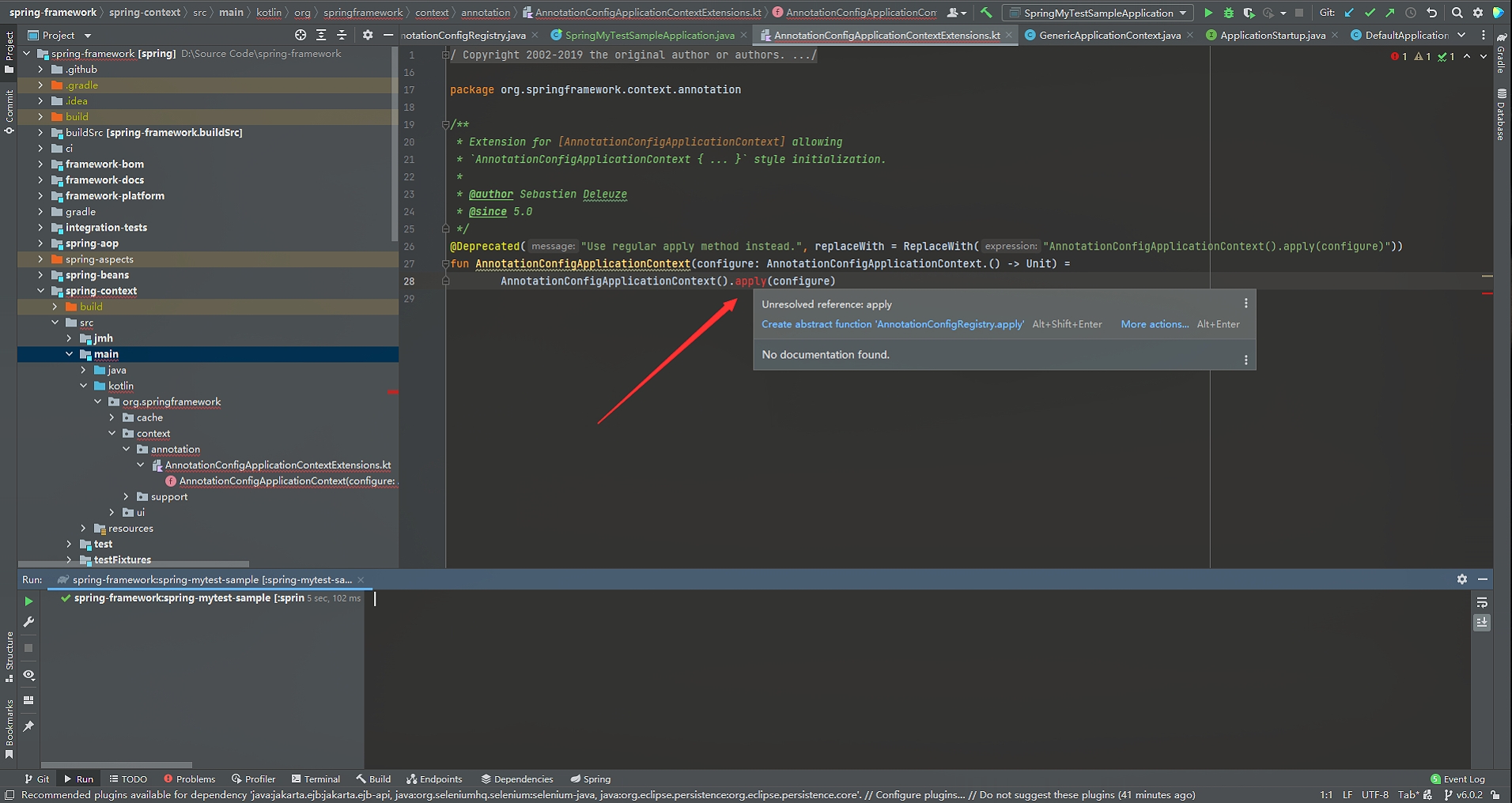Open the Terminal tool window
The height and width of the screenshot is (803, 1512).
coord(316,778)
